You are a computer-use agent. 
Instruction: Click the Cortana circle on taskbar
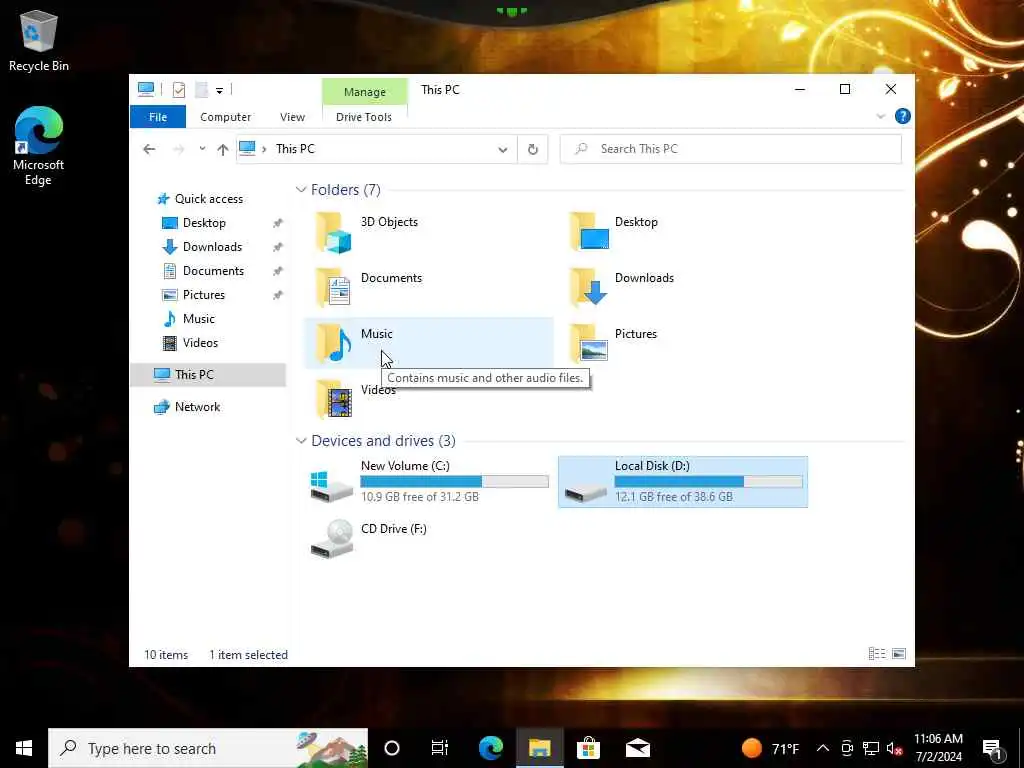[x=392, y=748]
